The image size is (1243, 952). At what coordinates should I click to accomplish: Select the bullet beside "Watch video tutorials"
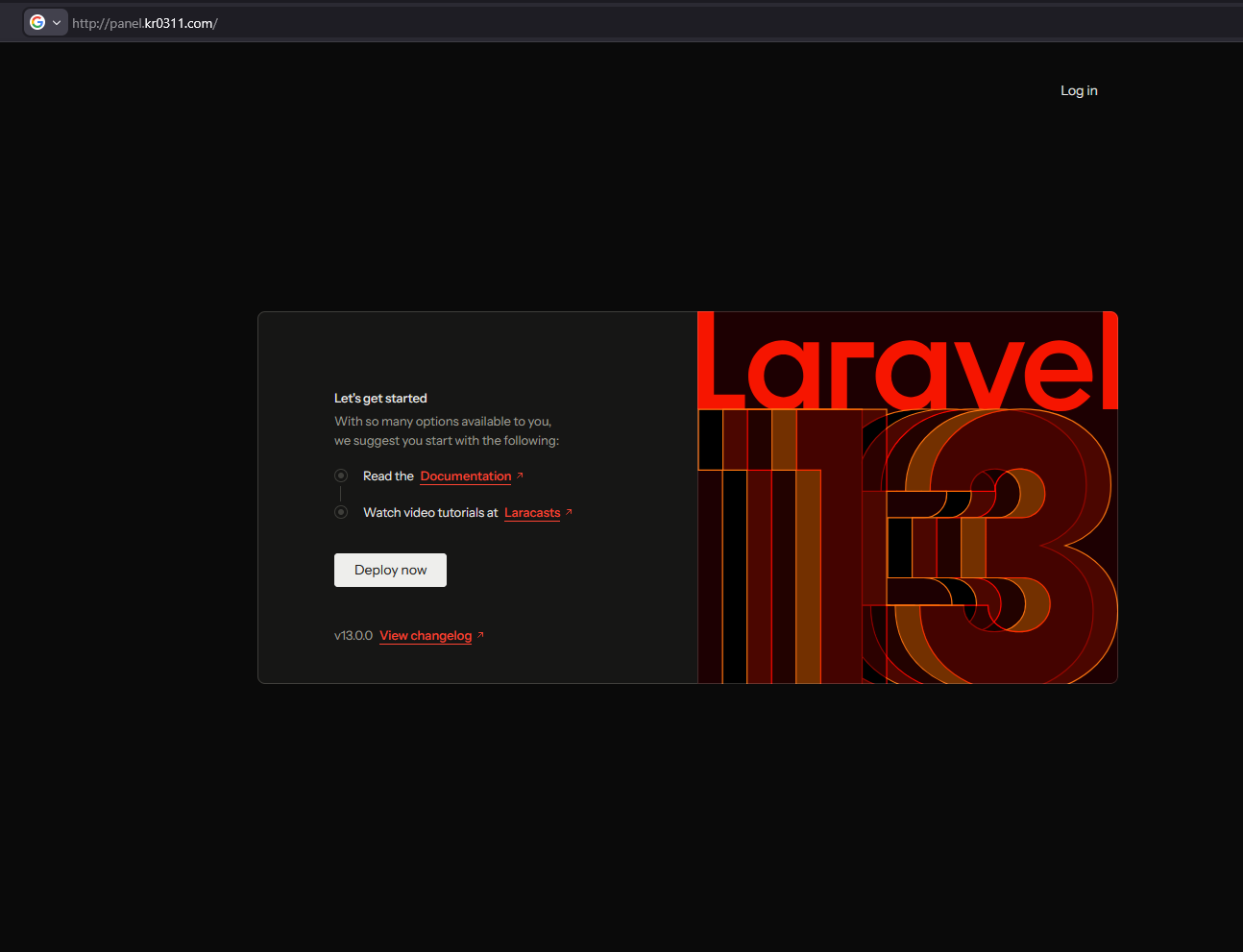tap(341, 511)
